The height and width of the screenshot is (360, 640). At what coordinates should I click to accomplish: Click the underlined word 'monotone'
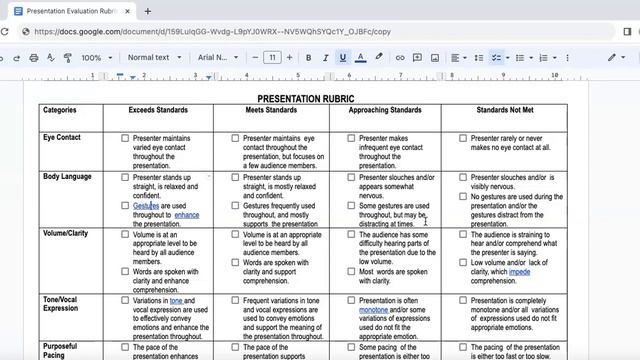(373, 310)
